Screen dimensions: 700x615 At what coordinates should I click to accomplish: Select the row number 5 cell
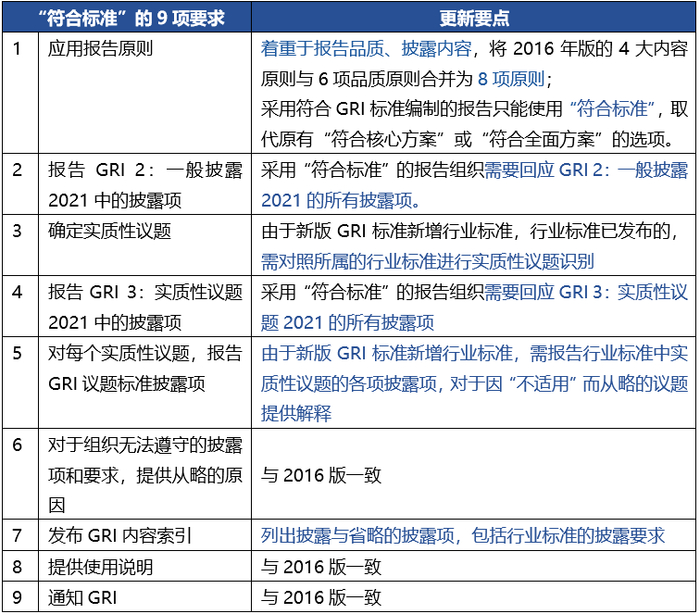[21, 382]
